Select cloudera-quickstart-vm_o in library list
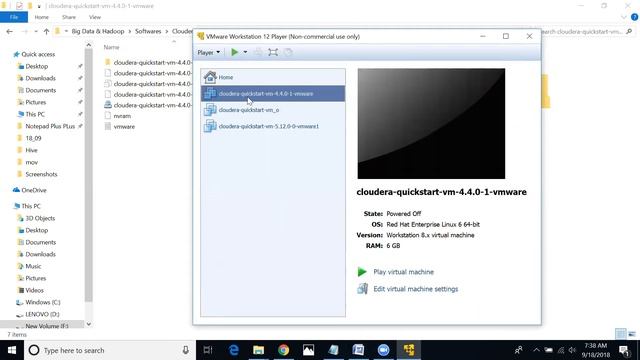This screenshot has width=640, height=360. (273, 110)
